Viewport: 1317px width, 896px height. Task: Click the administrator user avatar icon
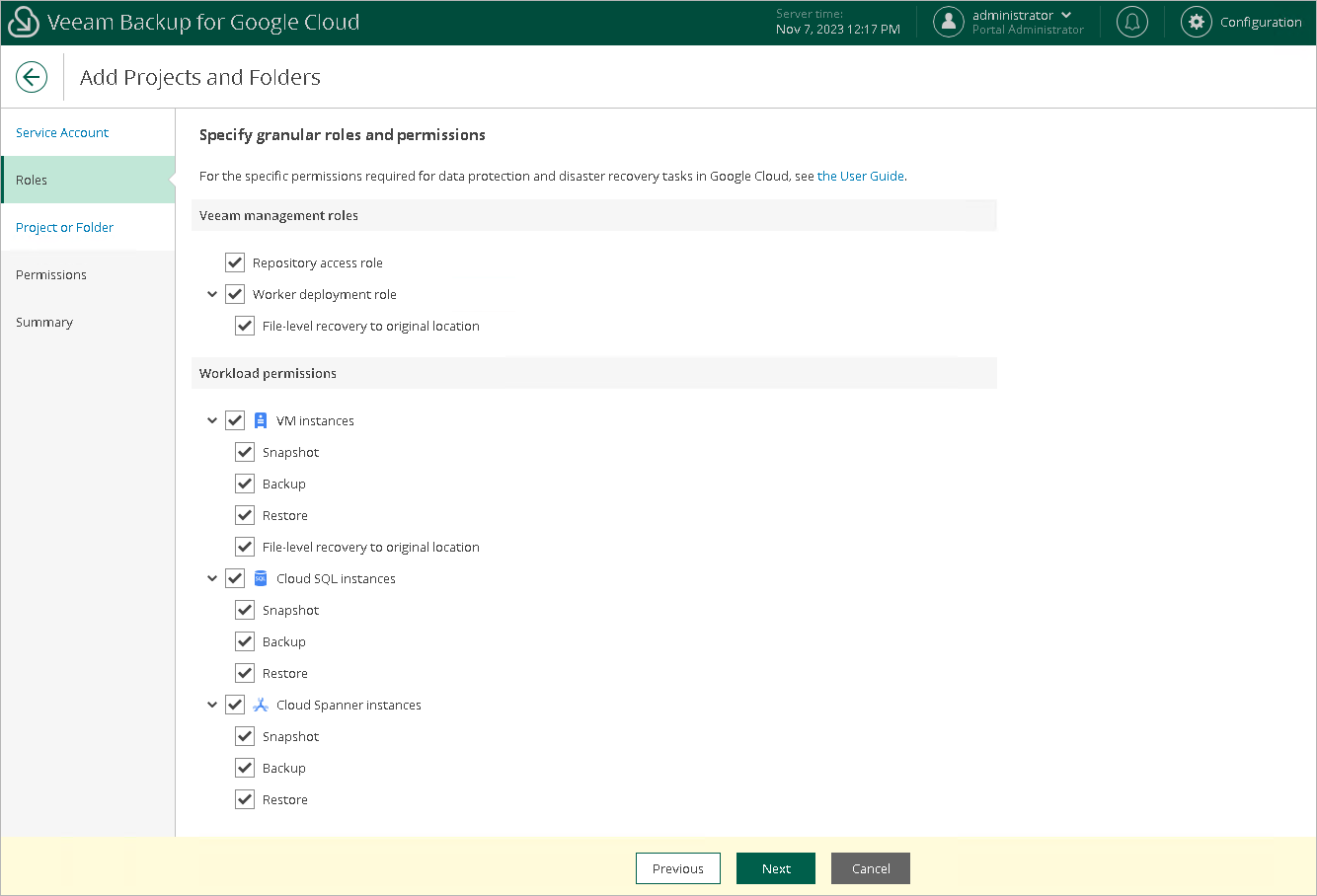tap(949, 22)
